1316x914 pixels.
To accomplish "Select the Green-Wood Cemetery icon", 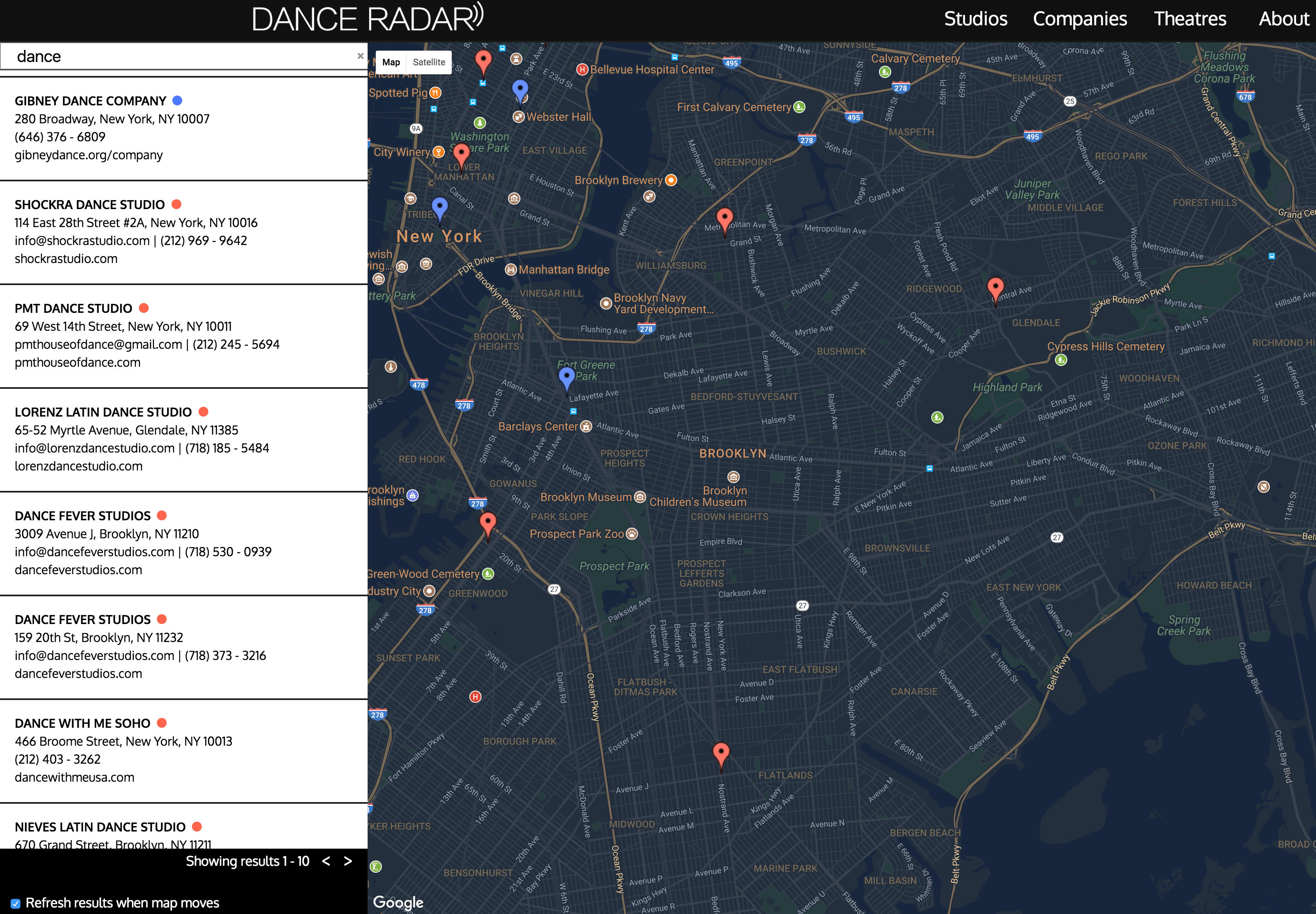I will (x=488, y=574).
